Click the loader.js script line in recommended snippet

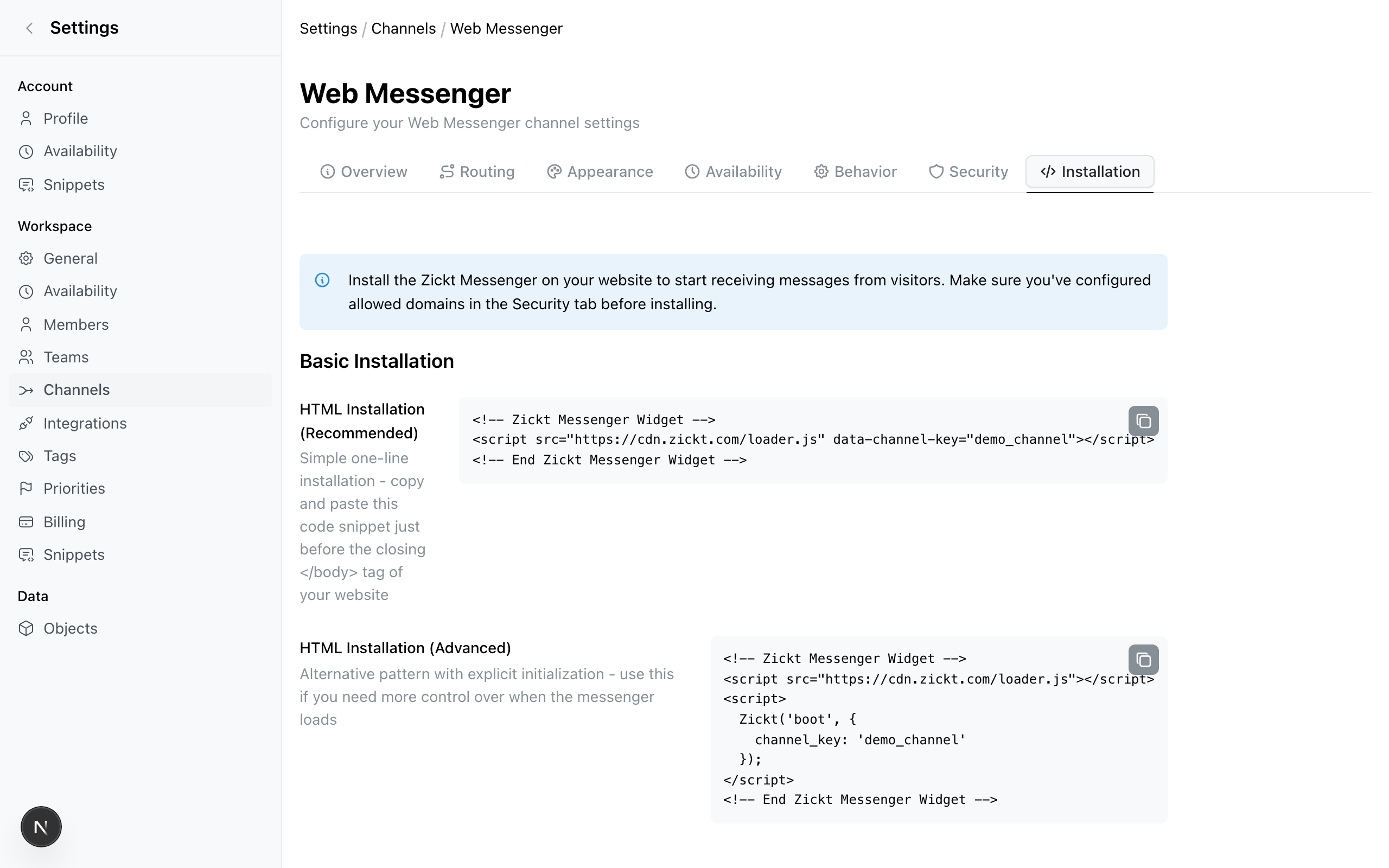[x=813, y=440]
